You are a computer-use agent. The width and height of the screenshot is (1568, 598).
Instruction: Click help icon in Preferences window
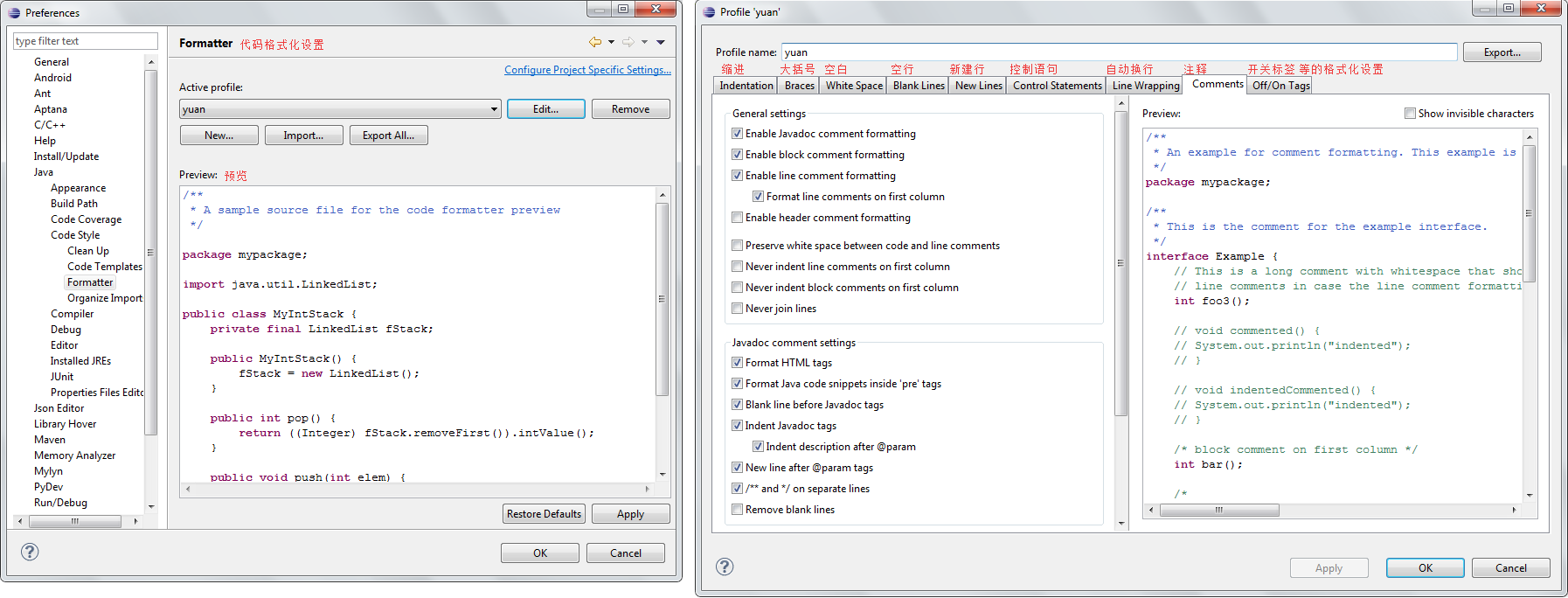pos(30,552)
